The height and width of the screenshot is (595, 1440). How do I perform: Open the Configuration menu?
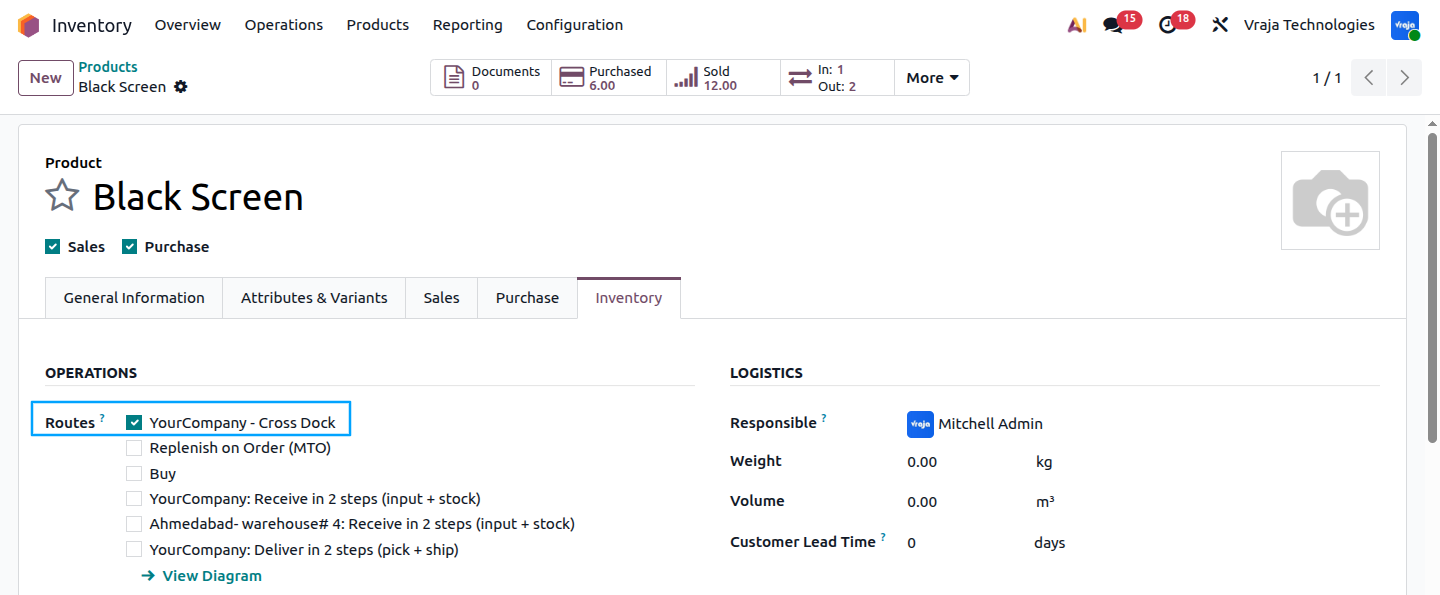[575, 25]
